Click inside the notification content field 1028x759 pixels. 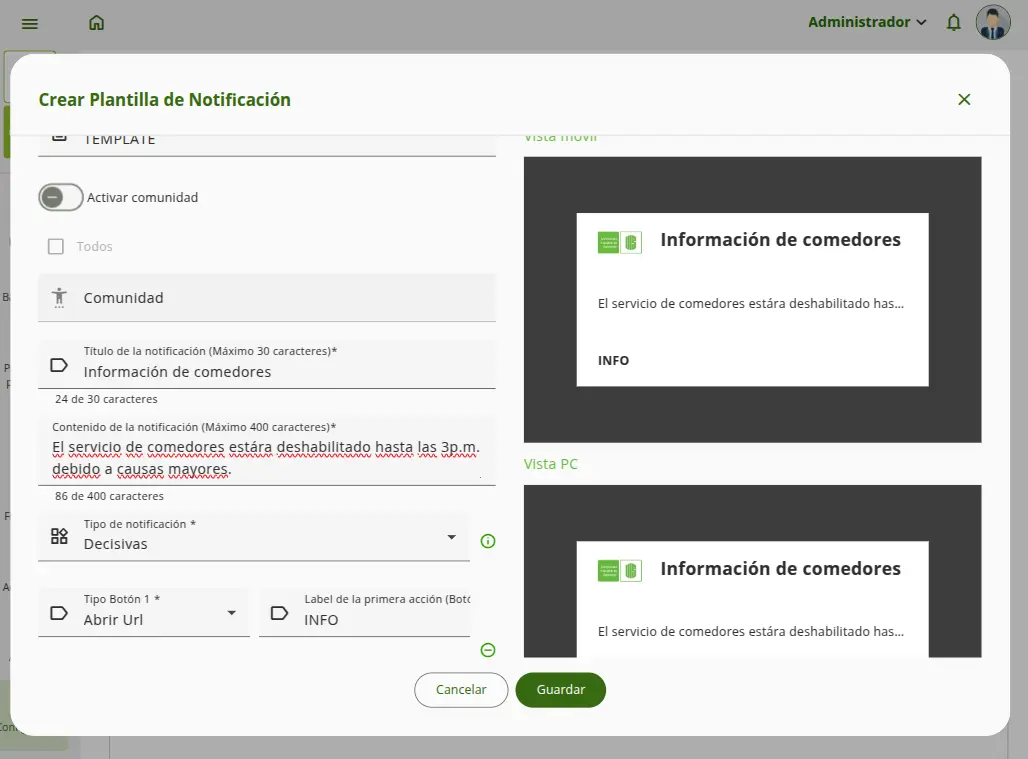coord(267,452)
